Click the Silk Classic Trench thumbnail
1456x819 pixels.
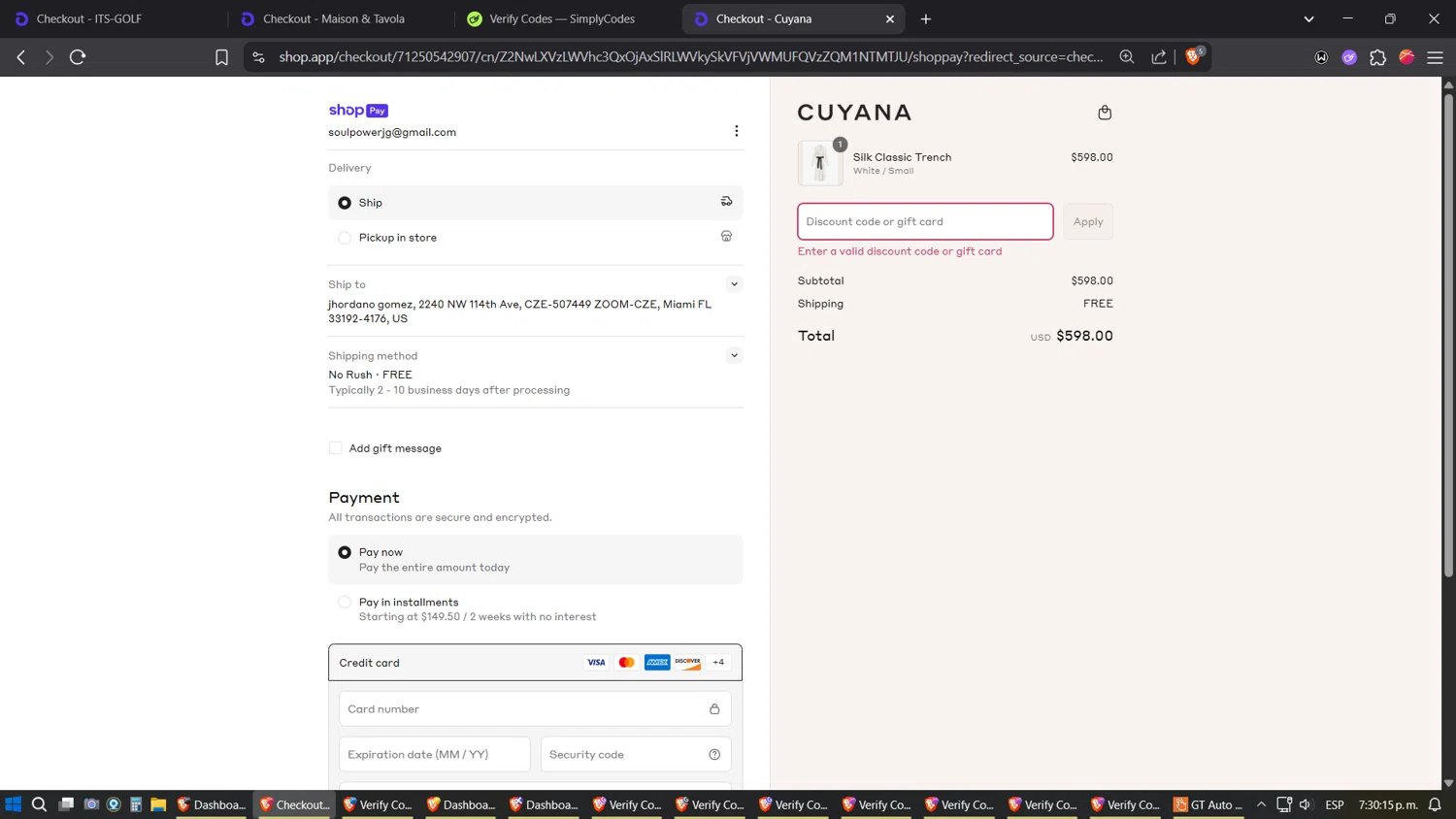coord(820,163)
